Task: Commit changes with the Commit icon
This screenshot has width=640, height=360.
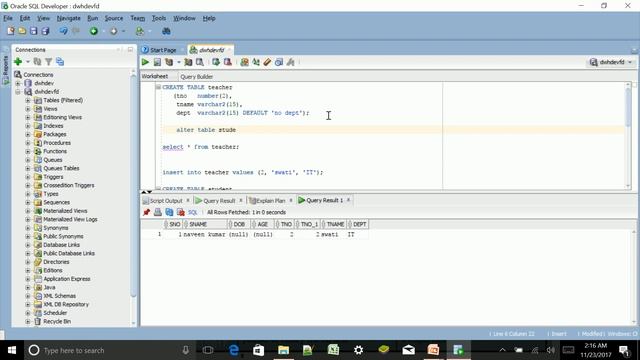Action: click(216, 62)
